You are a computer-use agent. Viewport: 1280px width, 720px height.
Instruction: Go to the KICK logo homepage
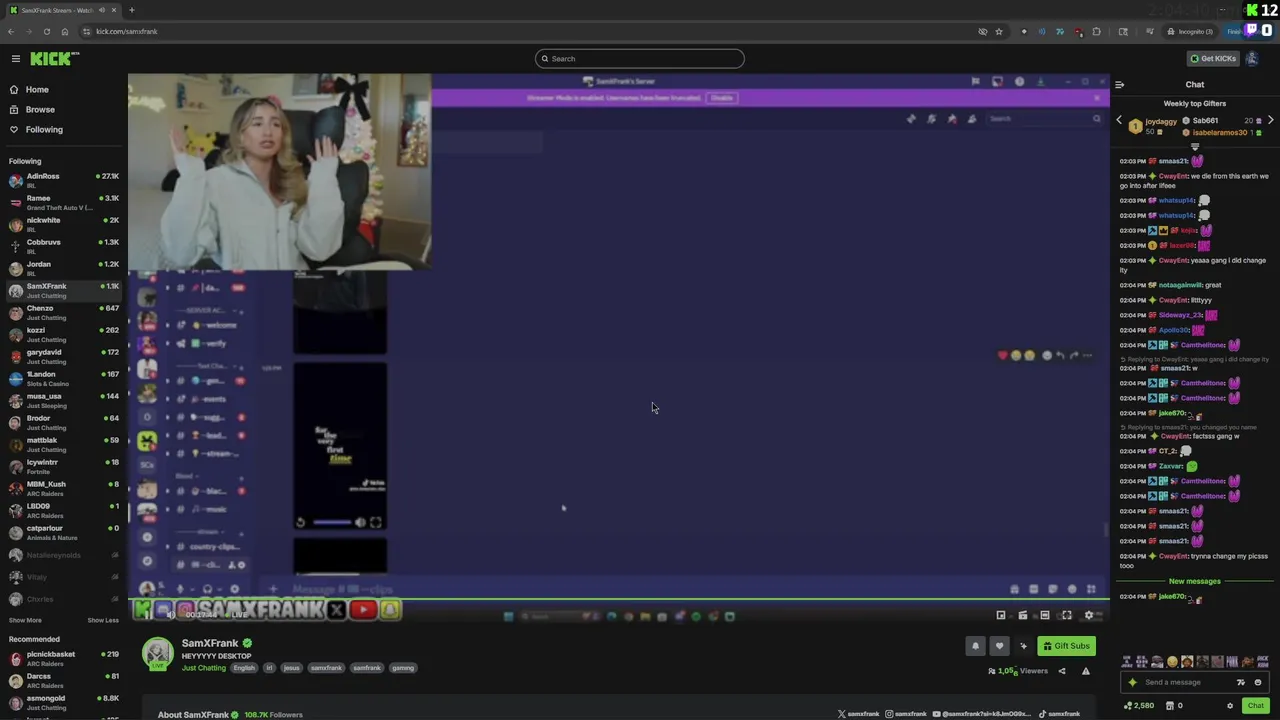point(54,59)
